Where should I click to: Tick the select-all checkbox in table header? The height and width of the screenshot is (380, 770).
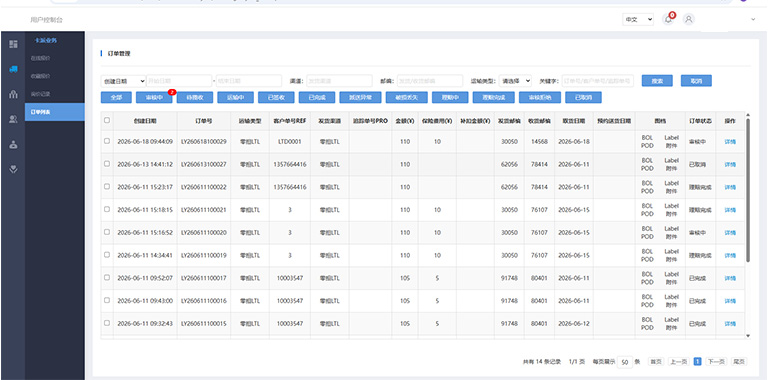pyautogui.click(x=107, y=120)
